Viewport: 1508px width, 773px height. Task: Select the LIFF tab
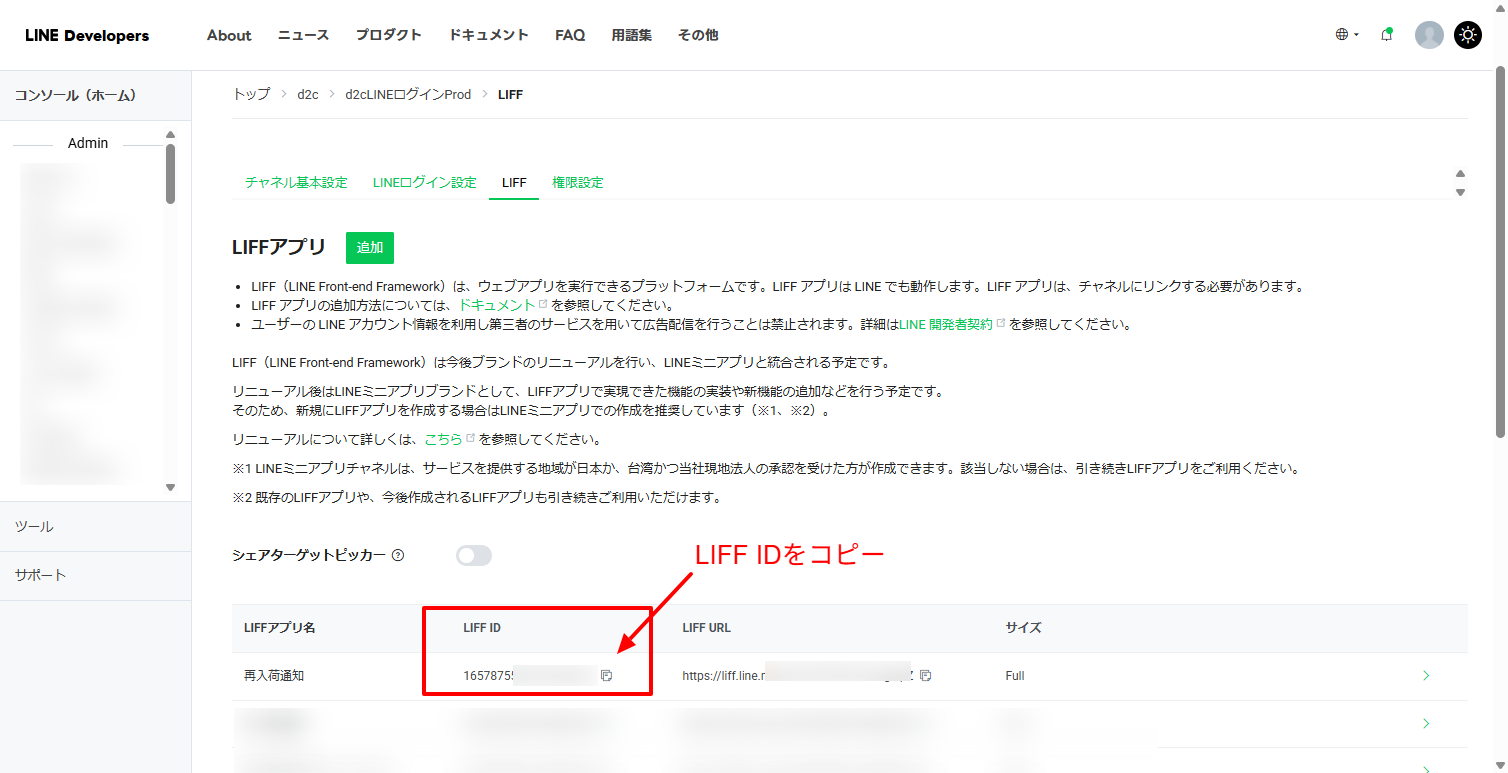[x=514, y=183]
